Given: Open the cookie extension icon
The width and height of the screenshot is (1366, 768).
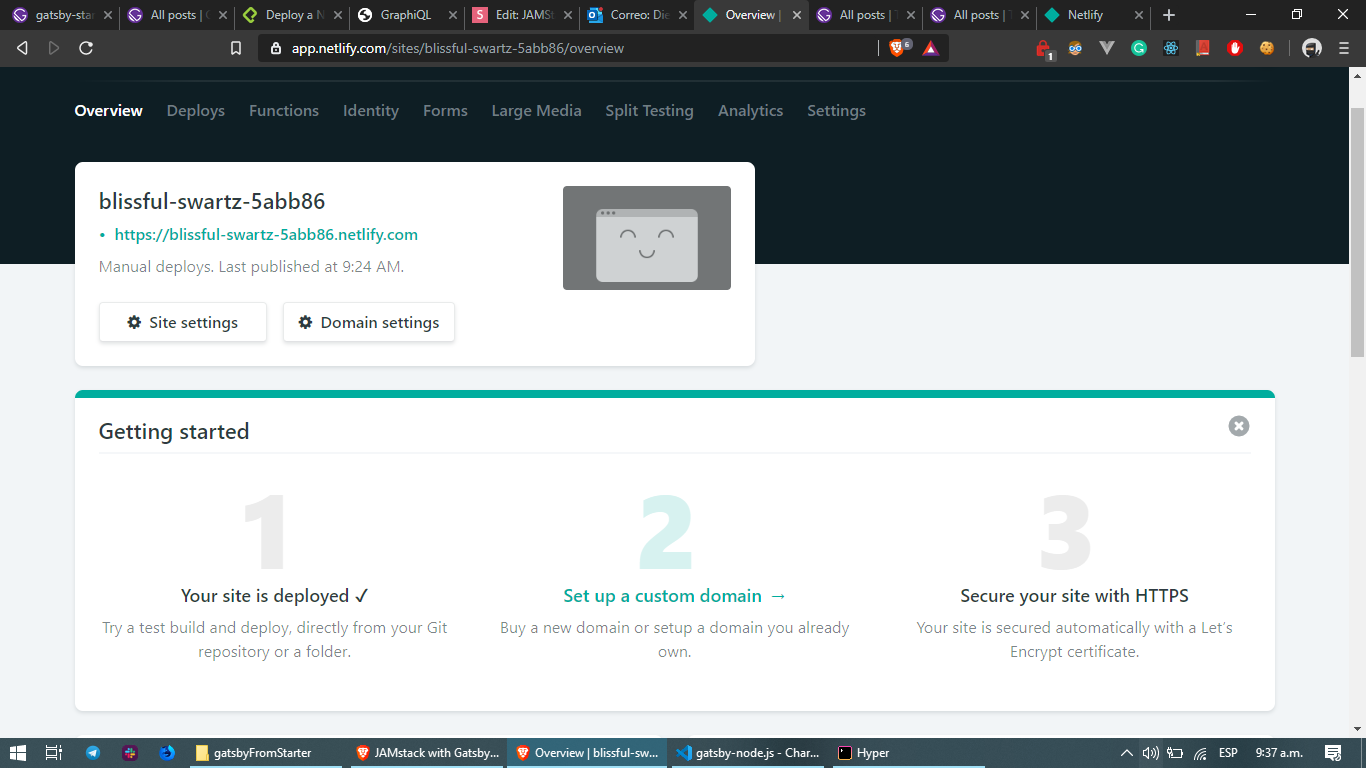Looking at the screenshot, I should [1267, 48].
